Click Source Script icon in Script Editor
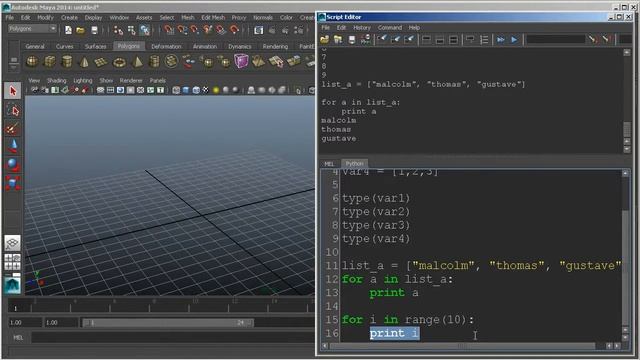 pyautogui.click(x=338, y=40)
